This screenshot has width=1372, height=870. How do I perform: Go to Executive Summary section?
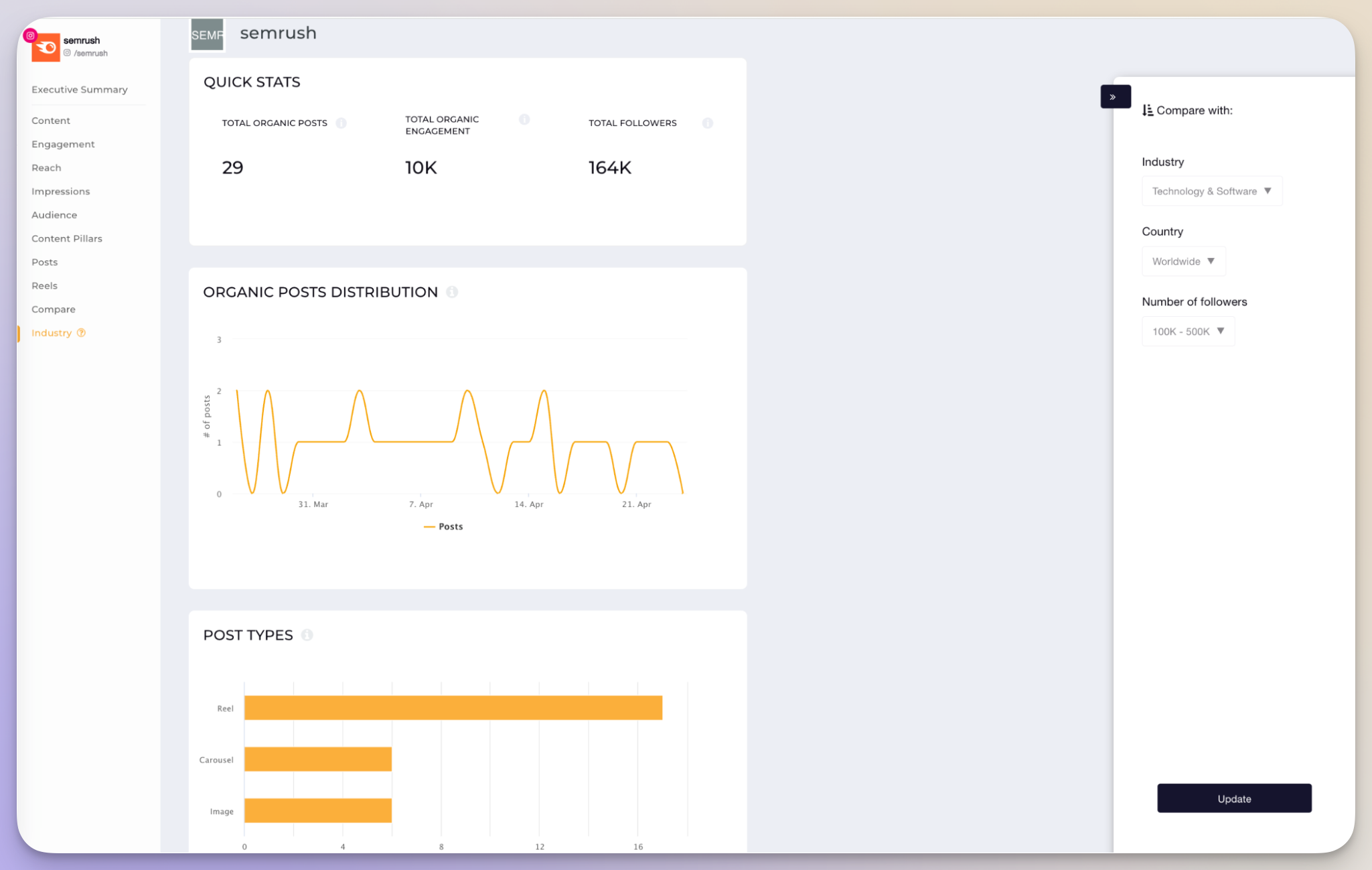pyautogui.click(x=80, y=90)
